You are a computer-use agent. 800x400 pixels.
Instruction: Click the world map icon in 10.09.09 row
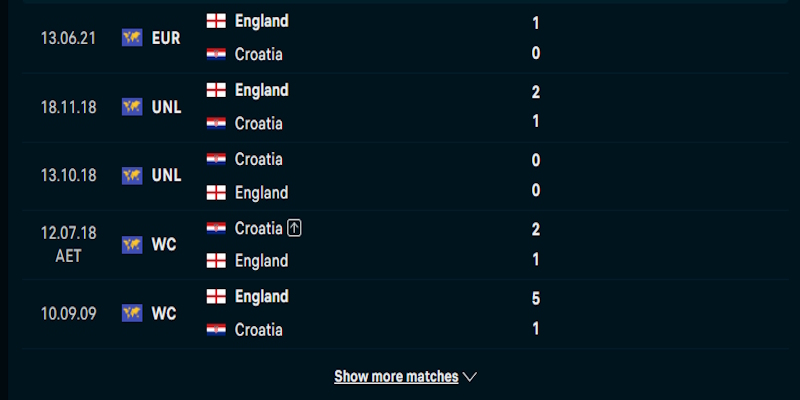coord(132,313)
